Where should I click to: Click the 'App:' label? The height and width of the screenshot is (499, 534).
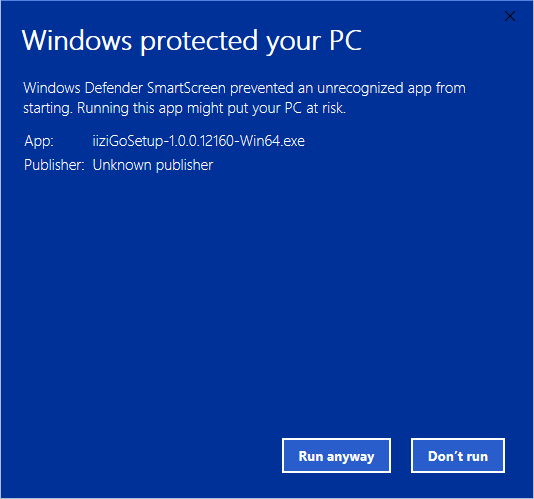coord(39,141)
